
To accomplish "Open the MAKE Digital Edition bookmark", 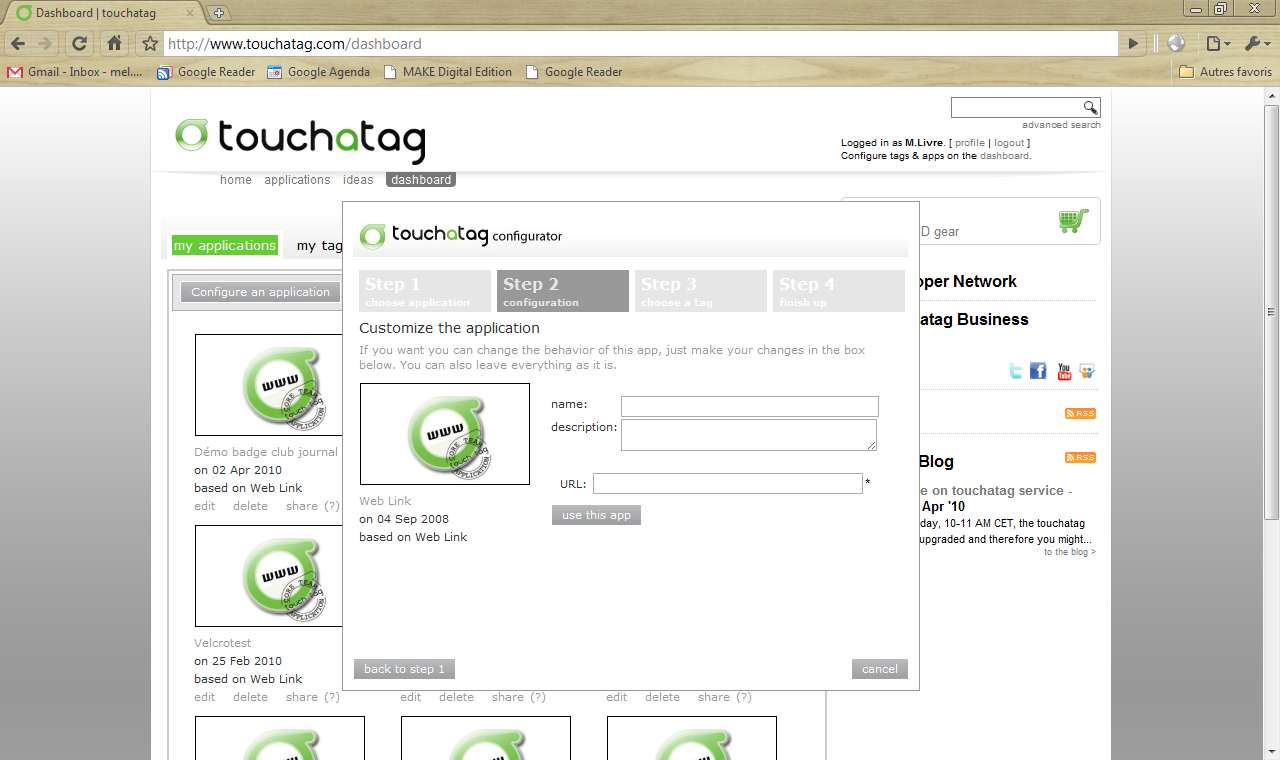I will click(447, 72).
